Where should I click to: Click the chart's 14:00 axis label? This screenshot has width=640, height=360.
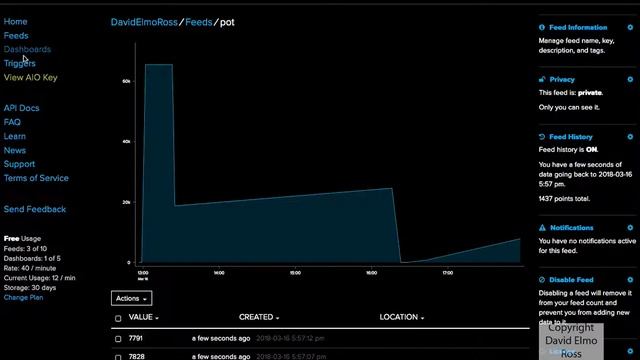click(x=219, y=273)
